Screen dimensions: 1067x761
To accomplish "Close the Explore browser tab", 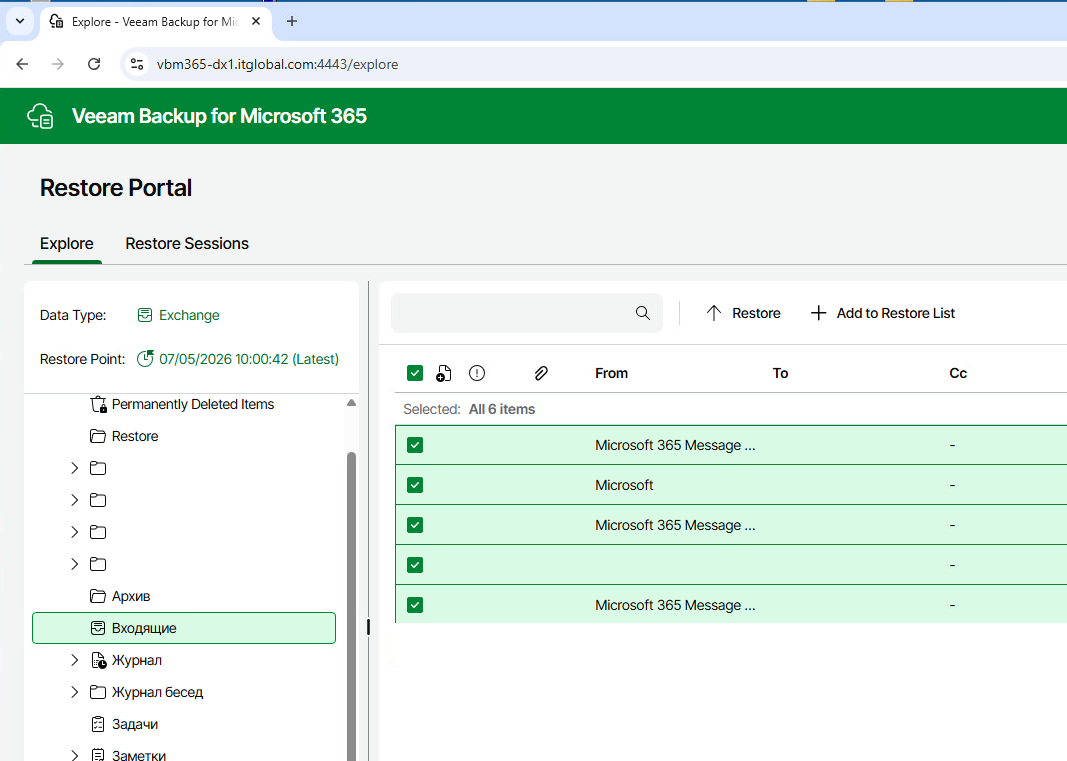I will 256,21.
